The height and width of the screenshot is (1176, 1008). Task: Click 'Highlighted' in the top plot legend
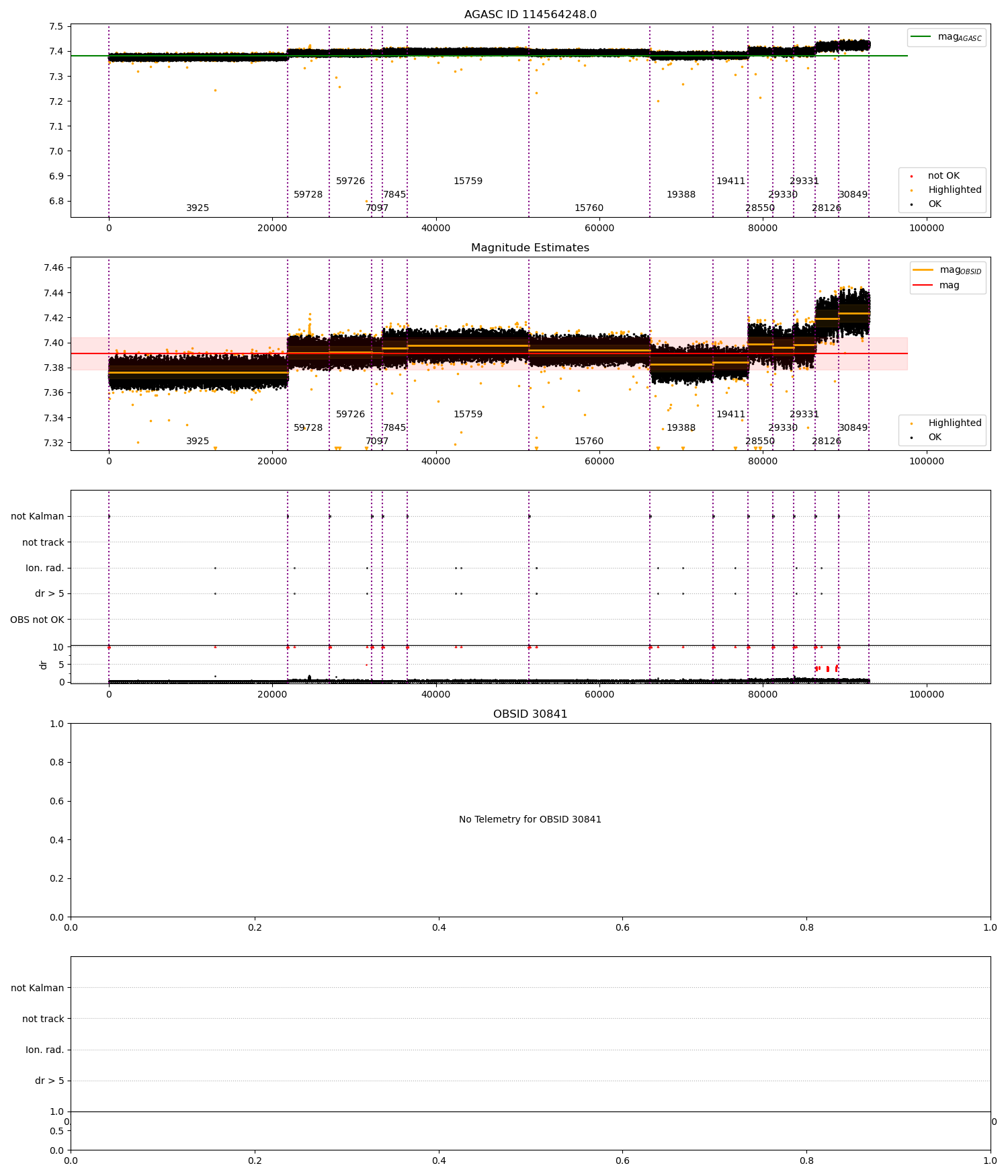[x=955, y=190]
